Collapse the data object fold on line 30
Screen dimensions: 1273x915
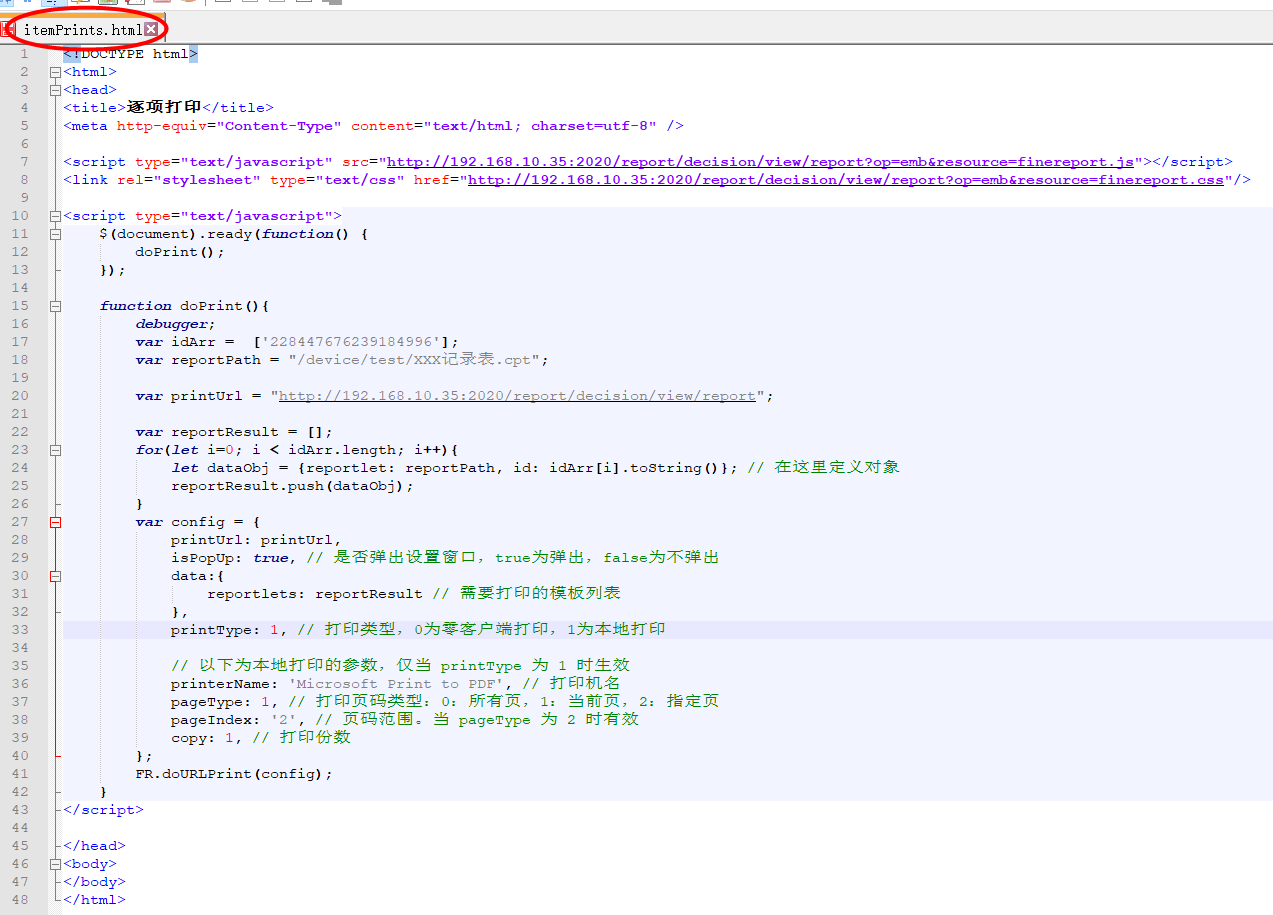[x=56, y=576]
